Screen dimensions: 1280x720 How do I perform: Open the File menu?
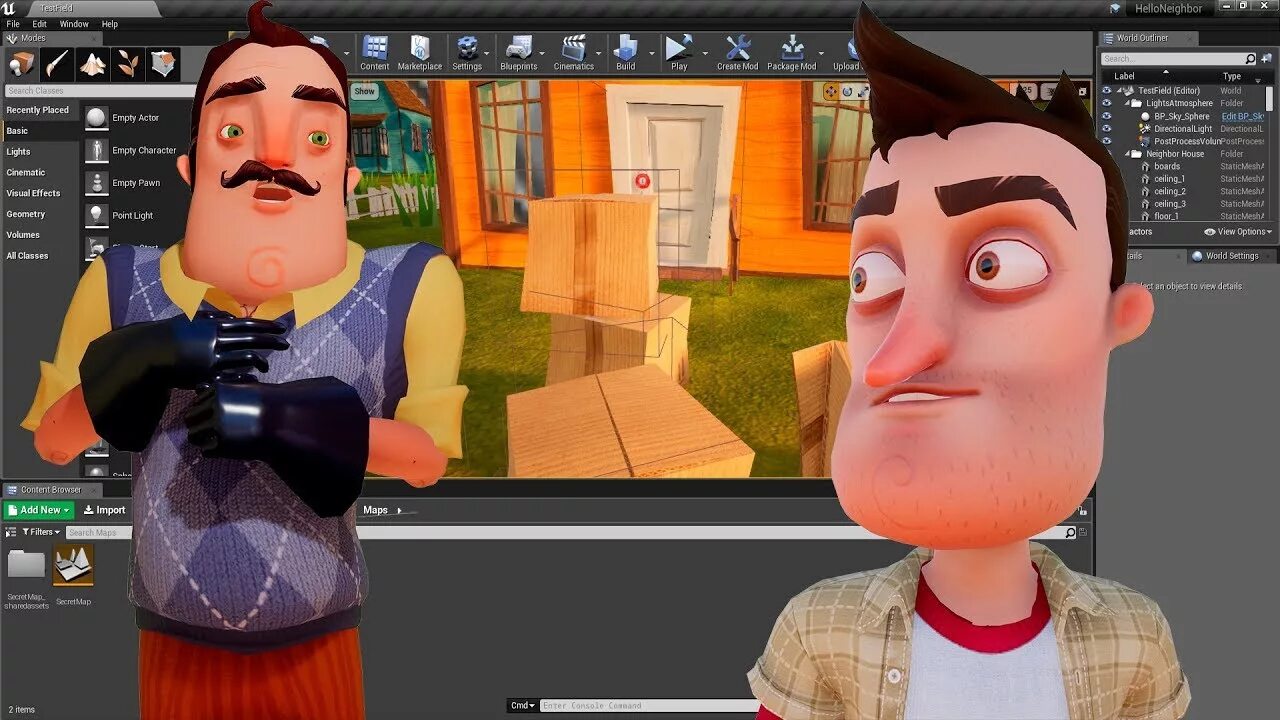(x=13, y=24)
